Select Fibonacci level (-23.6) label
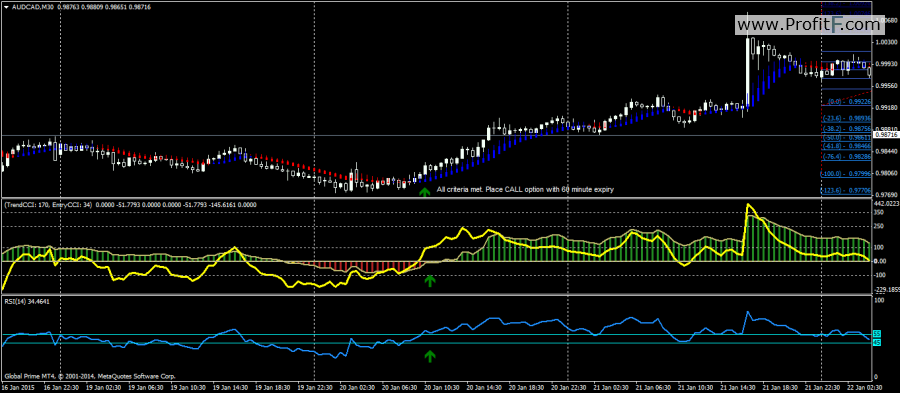The image size is (900, 393). [832, 118]
